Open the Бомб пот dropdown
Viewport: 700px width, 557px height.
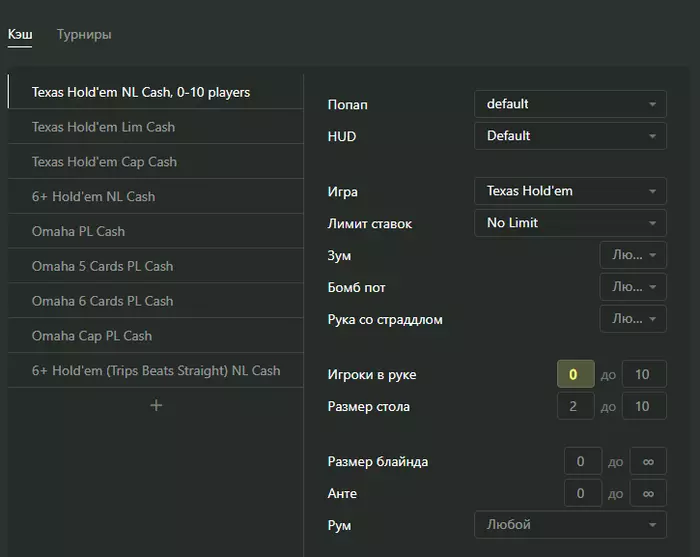click(633, 287)
